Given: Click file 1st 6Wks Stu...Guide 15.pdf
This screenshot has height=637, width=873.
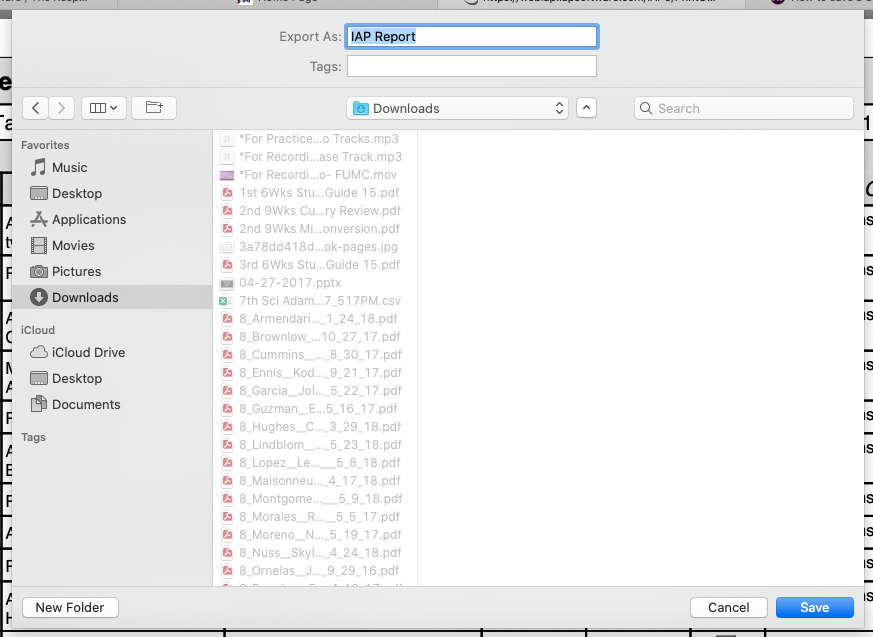Looking at the screenshot, I should (x=315, y=193).
